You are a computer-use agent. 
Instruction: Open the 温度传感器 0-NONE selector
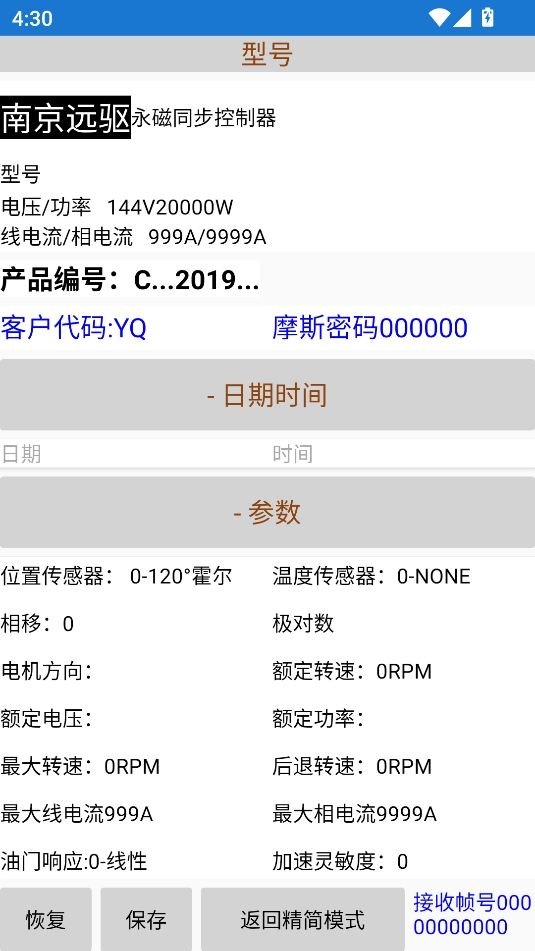tap(371, 576)
